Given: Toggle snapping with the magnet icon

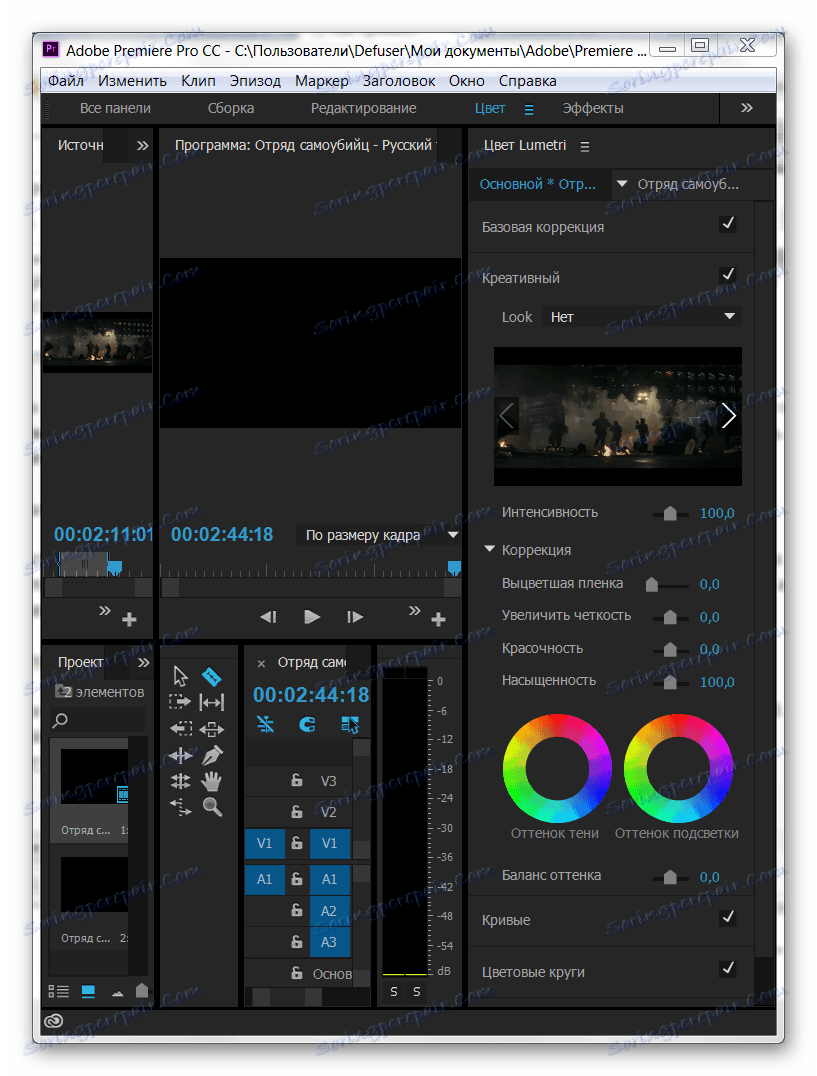Looking at the screenshot, I should tap(307, 723).
